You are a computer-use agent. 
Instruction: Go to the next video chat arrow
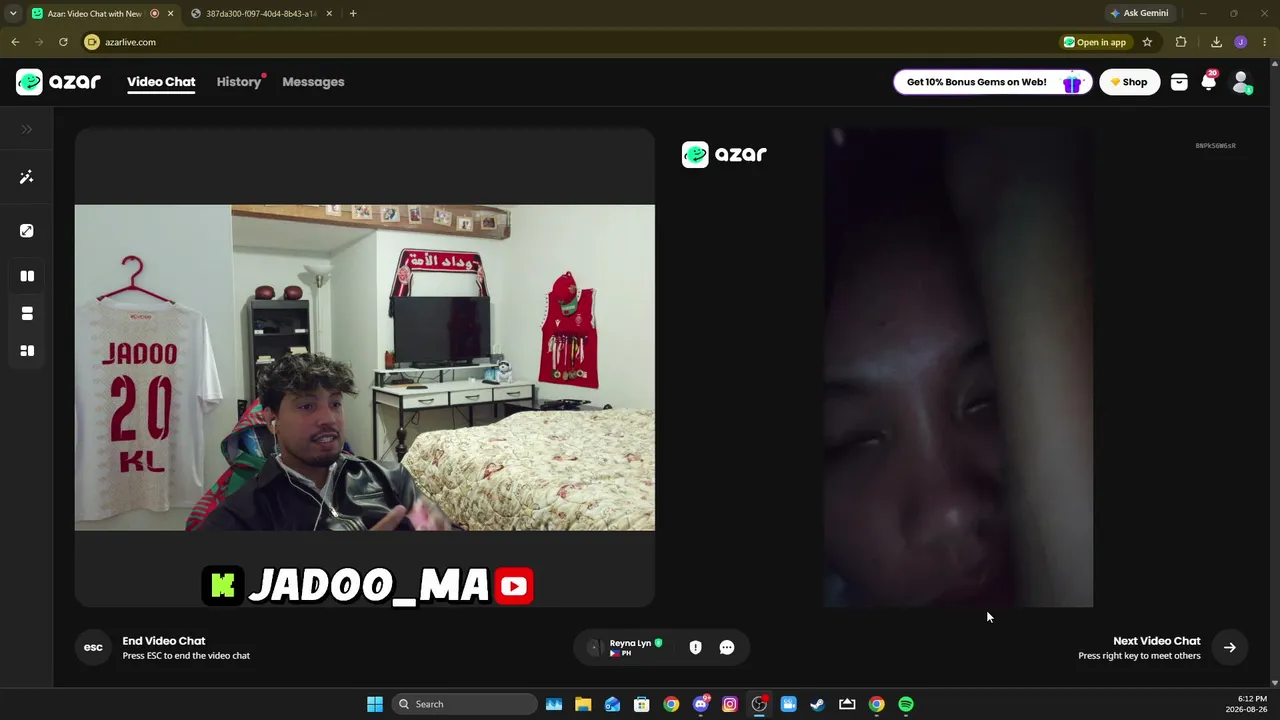pyautogui.click(x=1230, y=647)
